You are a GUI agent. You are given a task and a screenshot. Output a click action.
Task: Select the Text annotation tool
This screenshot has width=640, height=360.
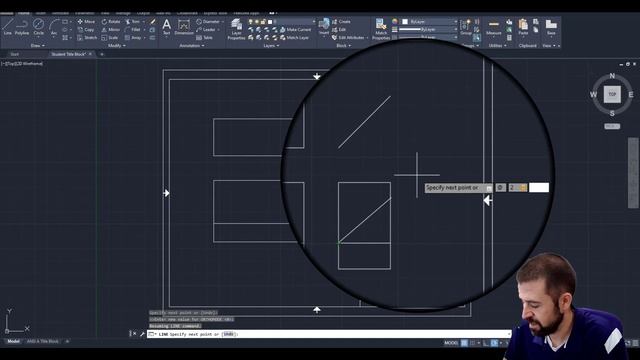(167, 27)
